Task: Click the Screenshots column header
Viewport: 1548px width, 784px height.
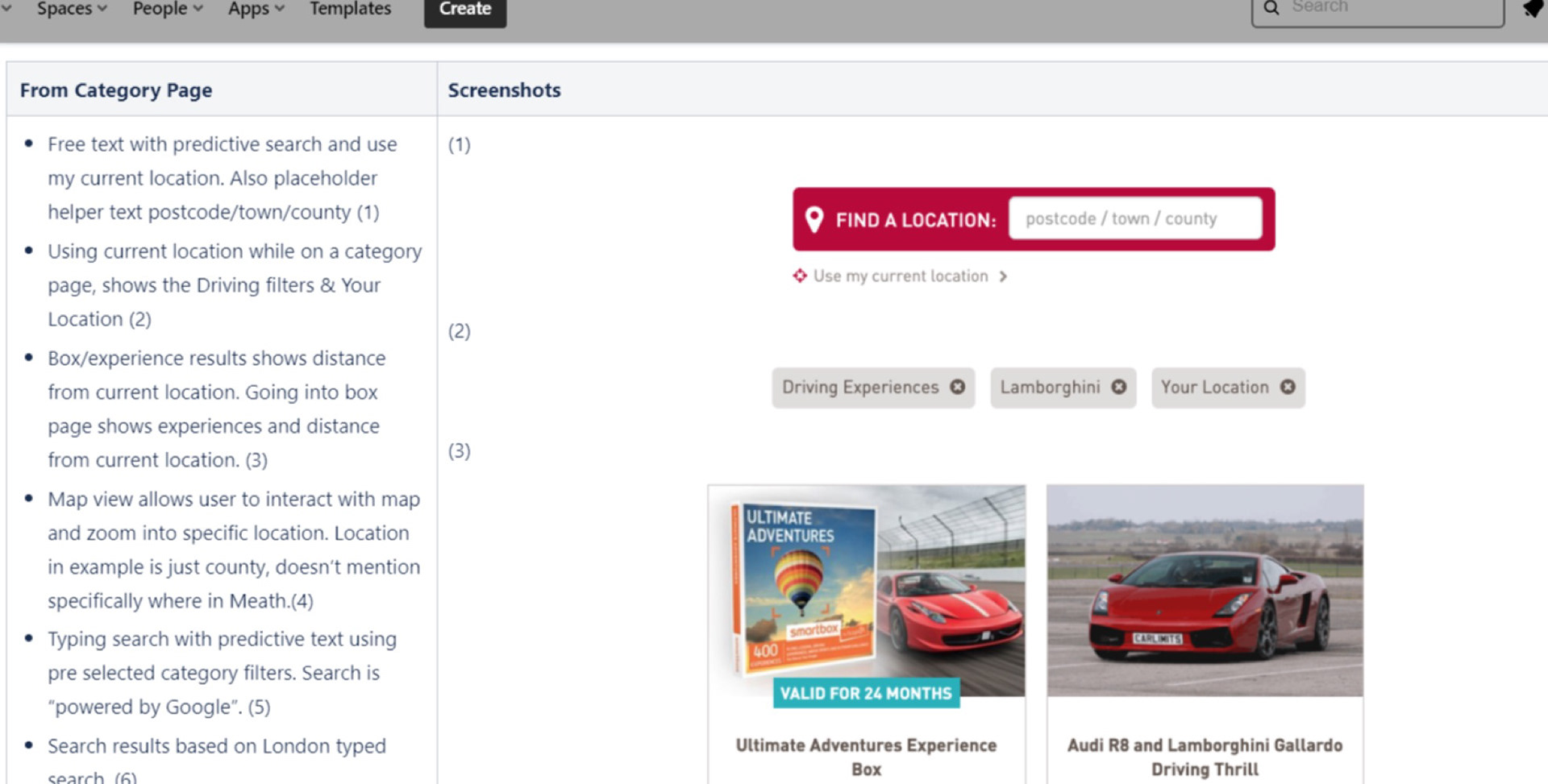Action: [x=505, y=90]
